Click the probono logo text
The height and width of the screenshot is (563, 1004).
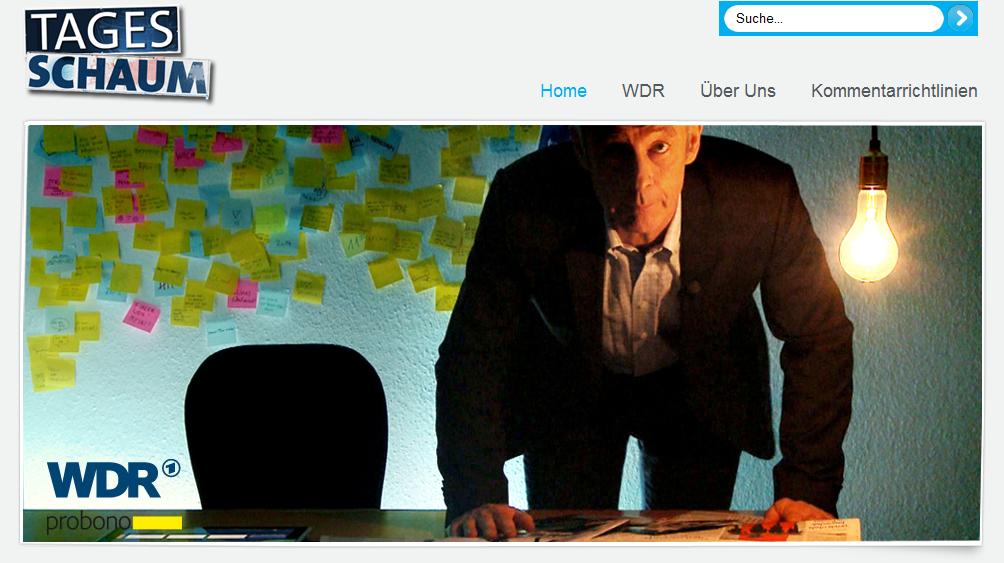(88, 522)
